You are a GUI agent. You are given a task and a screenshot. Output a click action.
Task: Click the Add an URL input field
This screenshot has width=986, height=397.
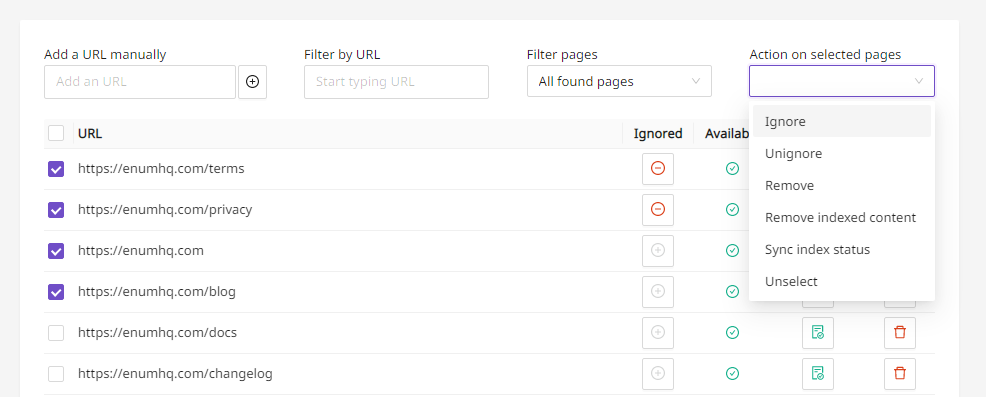[140, 82]
